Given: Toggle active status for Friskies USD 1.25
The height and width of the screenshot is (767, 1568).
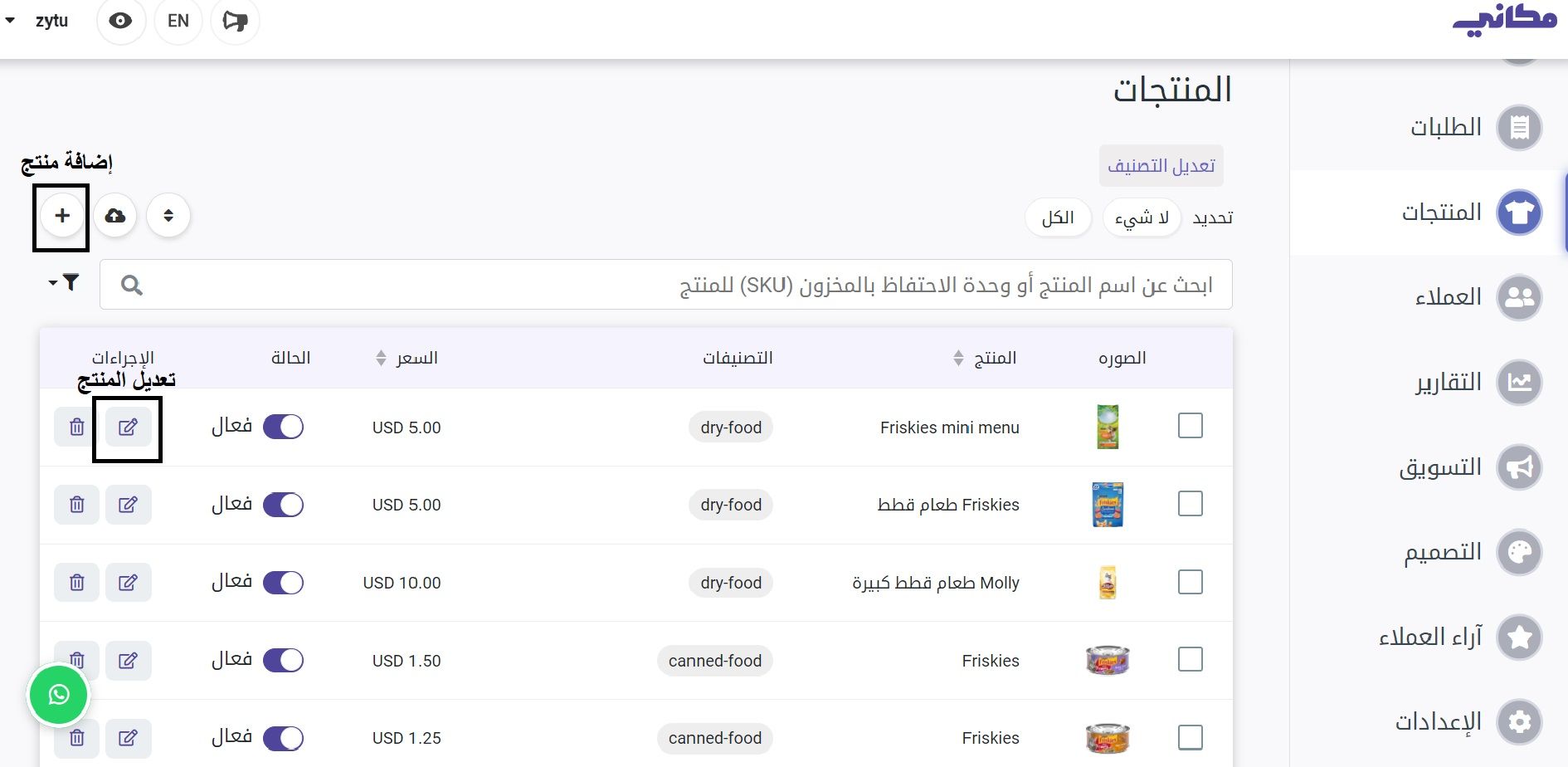Looking at the screenshot, I should tap(283, 738).
